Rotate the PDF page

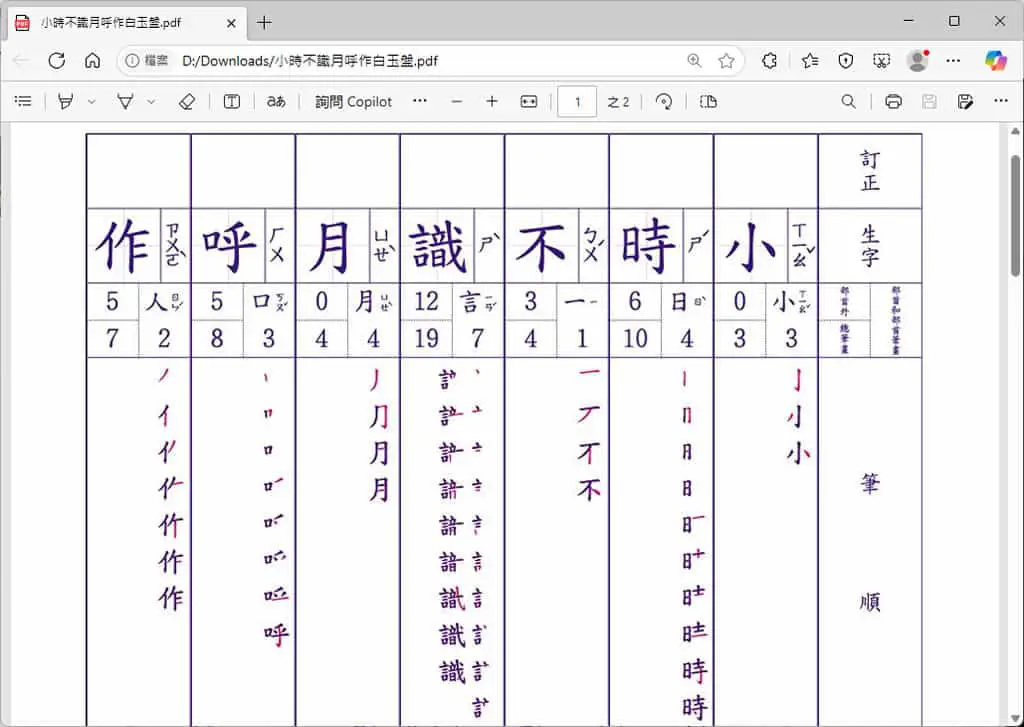pos(664,101)
